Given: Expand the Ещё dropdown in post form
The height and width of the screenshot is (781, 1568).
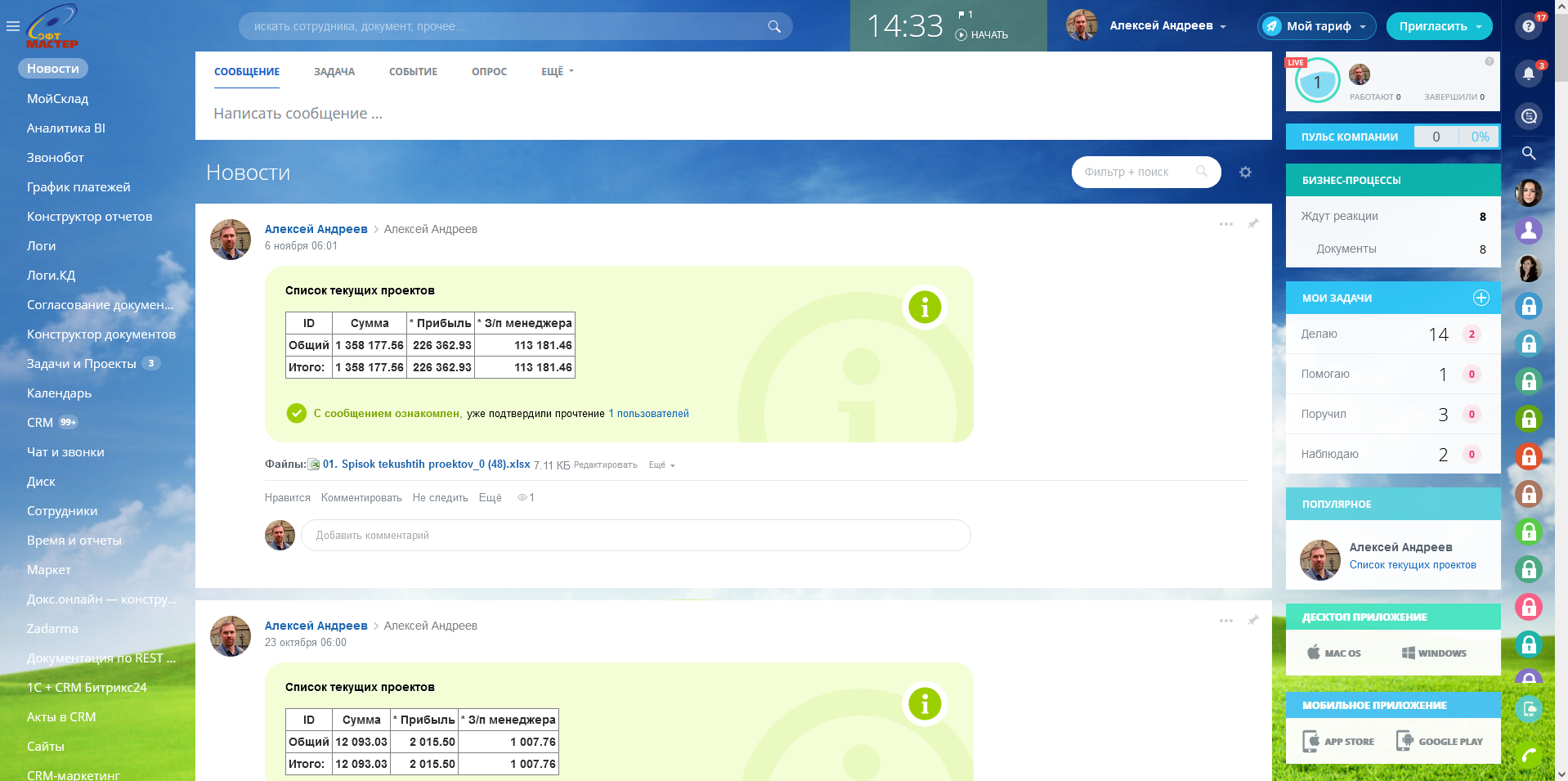Looking at the screenshot, I should point(557,72).
